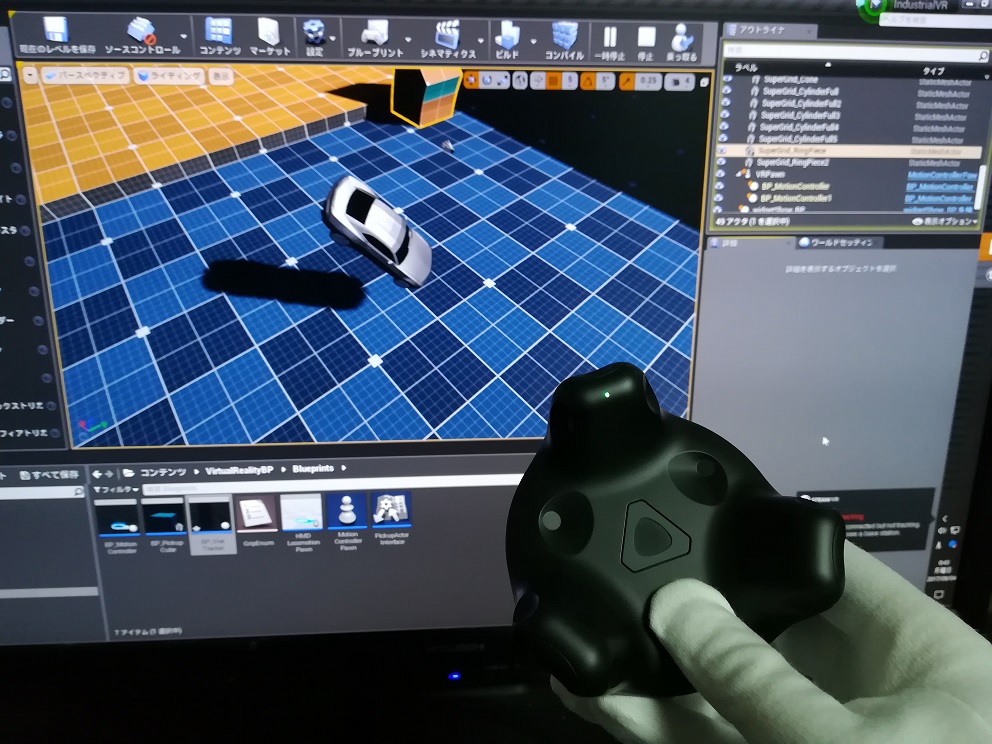Collapse the VRPawn tree item in the outliner
Screen dimensions: 992x744
point(739,174)
